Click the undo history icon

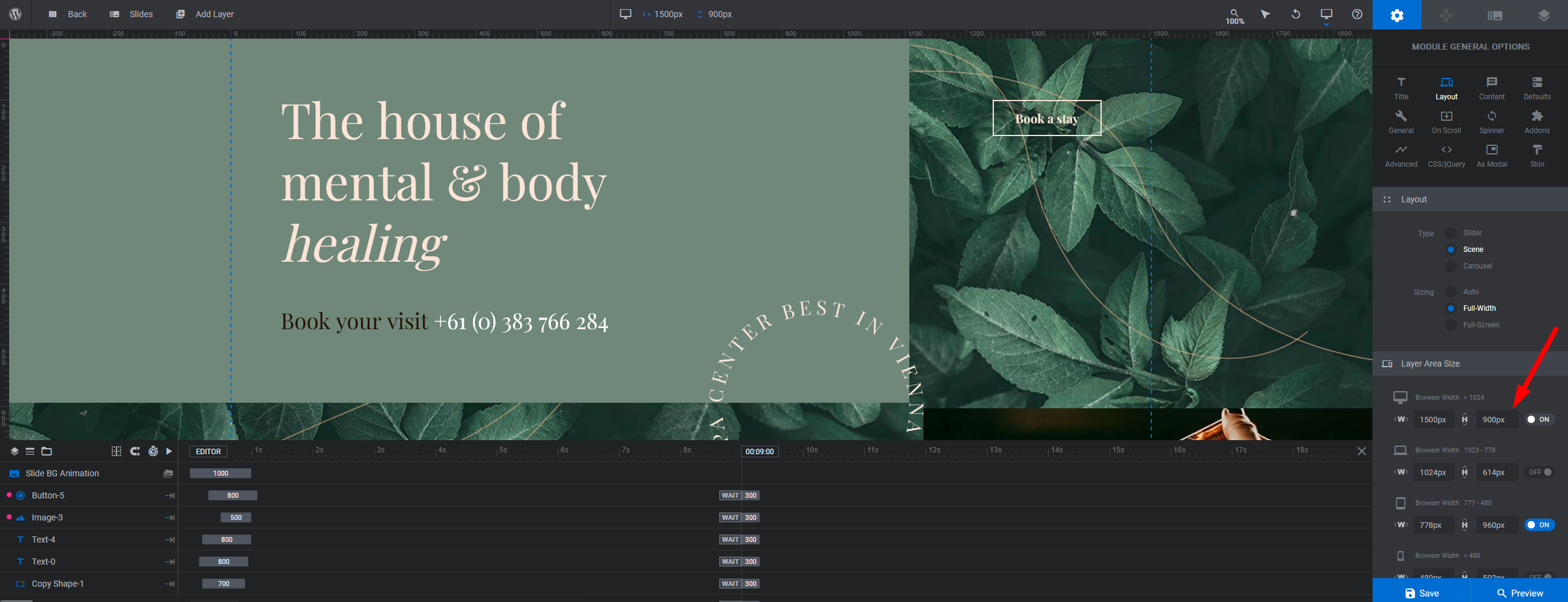pyautogui.click(x=1296, y=14)
